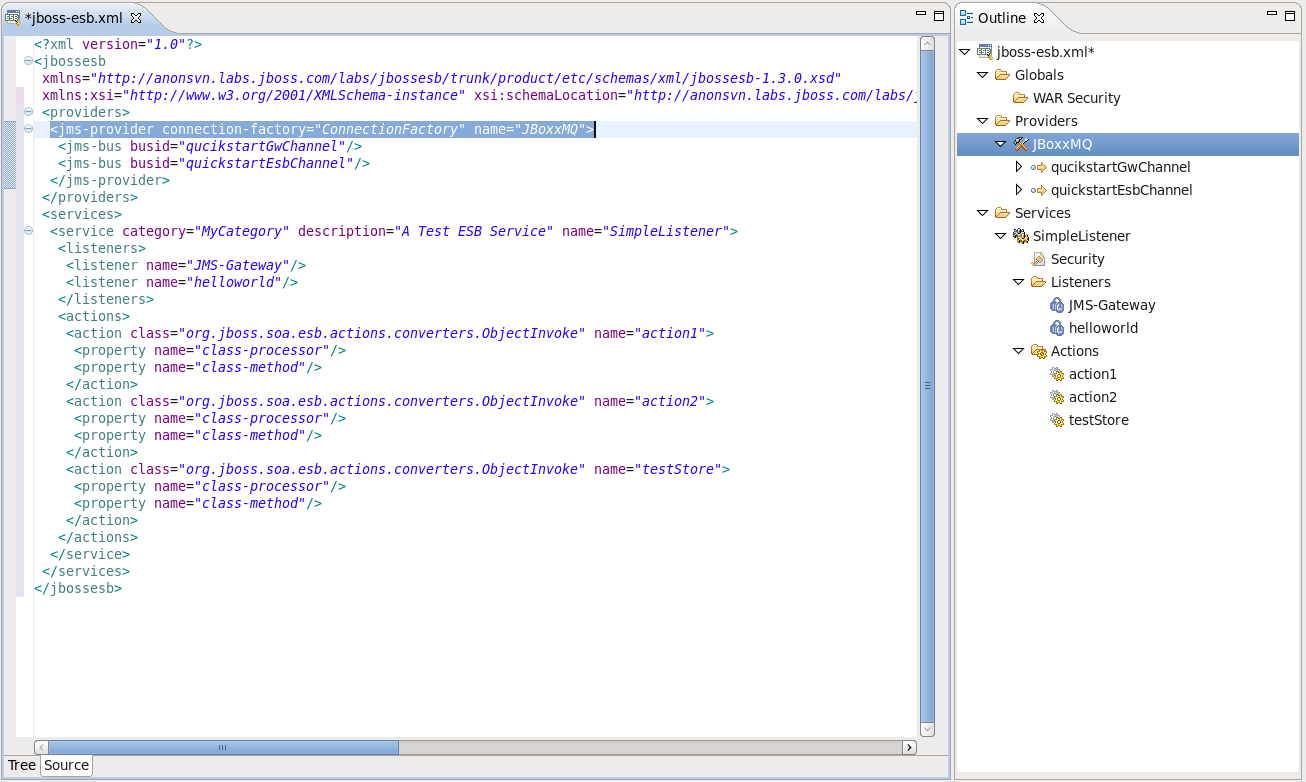The height and width of the screenshot is (782, 1306).
Task: Click the Security item icon in Outline
Action: 1039,259
